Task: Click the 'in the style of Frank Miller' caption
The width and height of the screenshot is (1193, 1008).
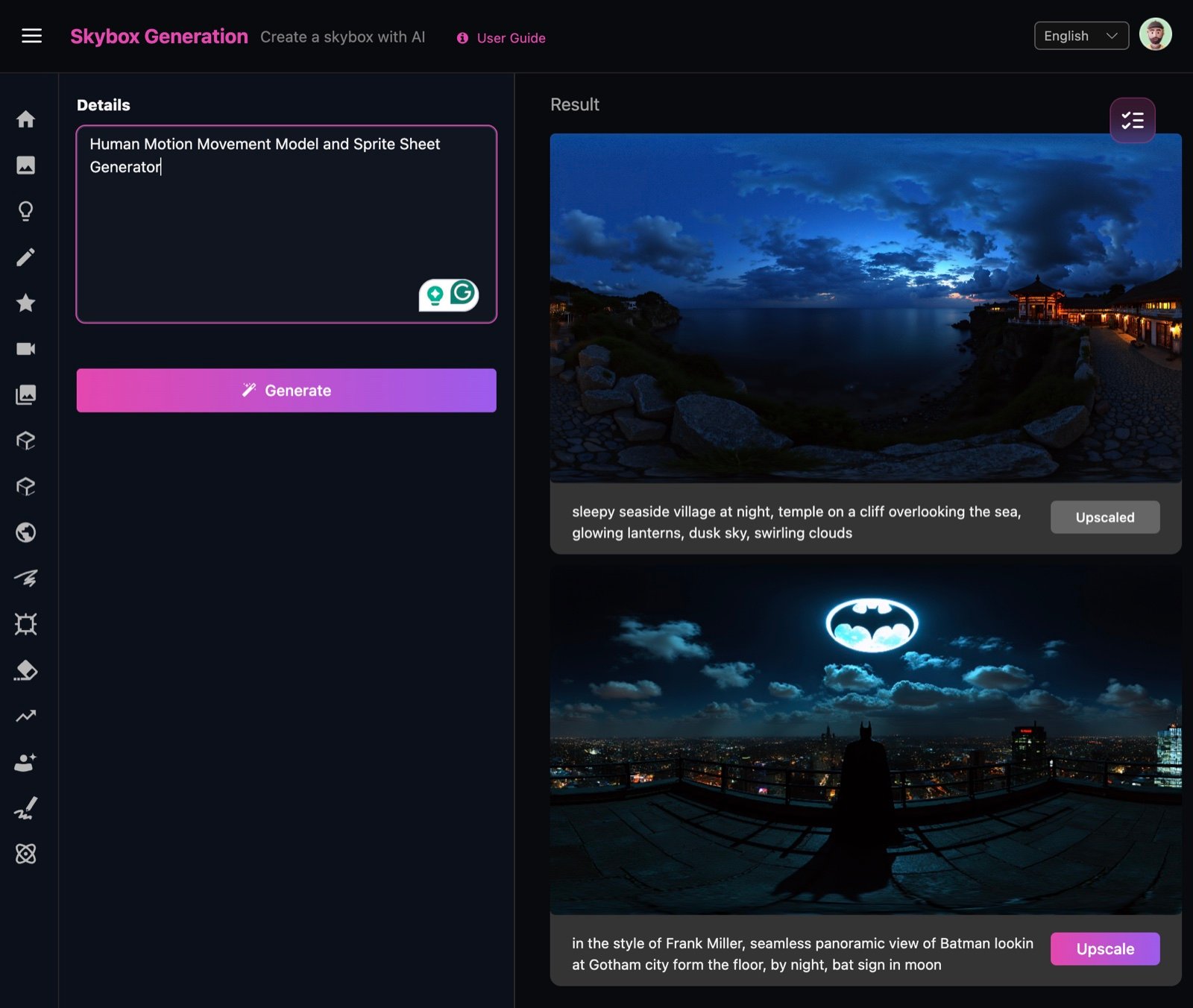Action: pos(802,954)
